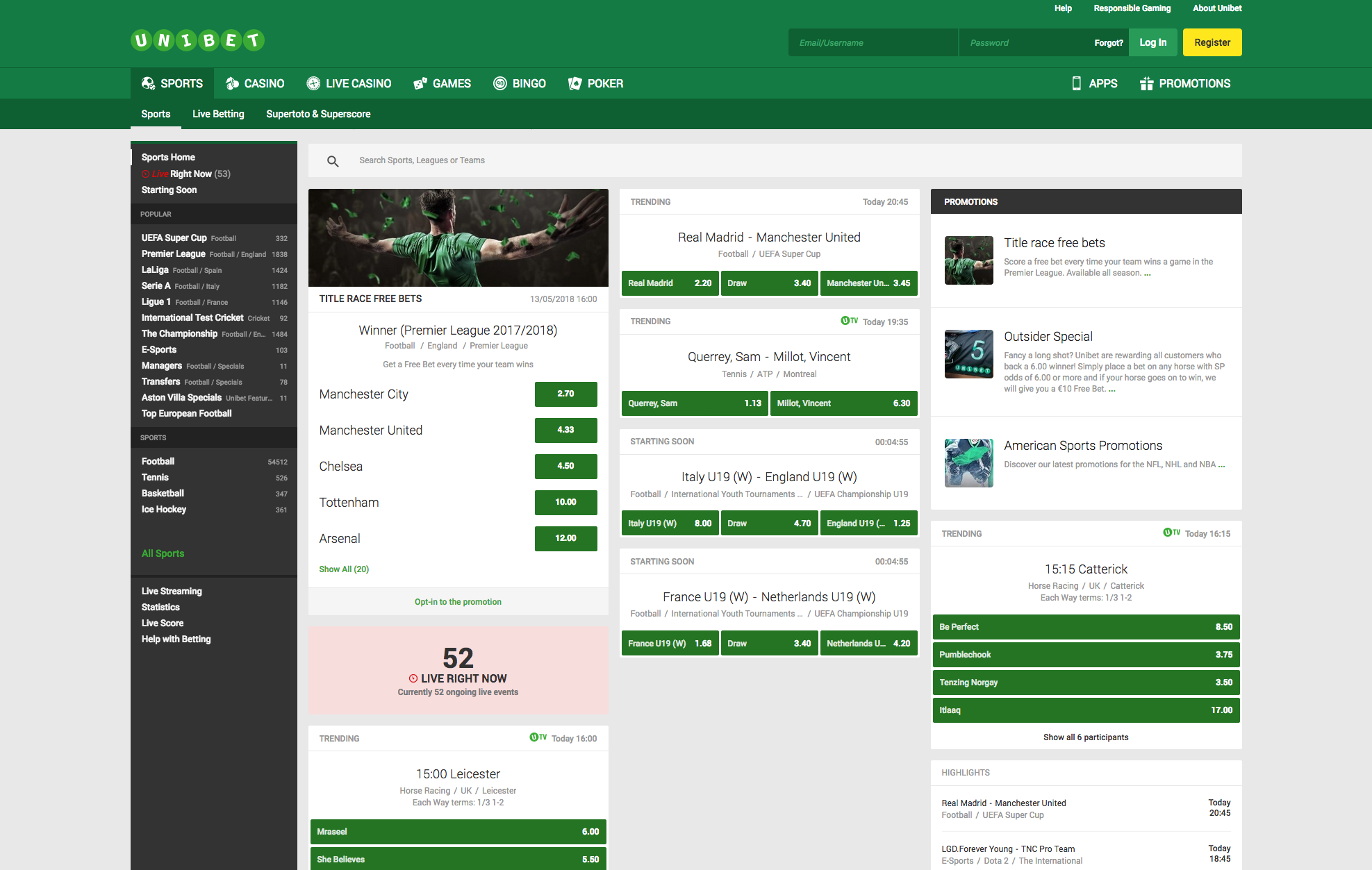Click the Live Casino roulette icon
Image resolution: width=1372 pixels, height=870 pixels.
click(313, 83)
